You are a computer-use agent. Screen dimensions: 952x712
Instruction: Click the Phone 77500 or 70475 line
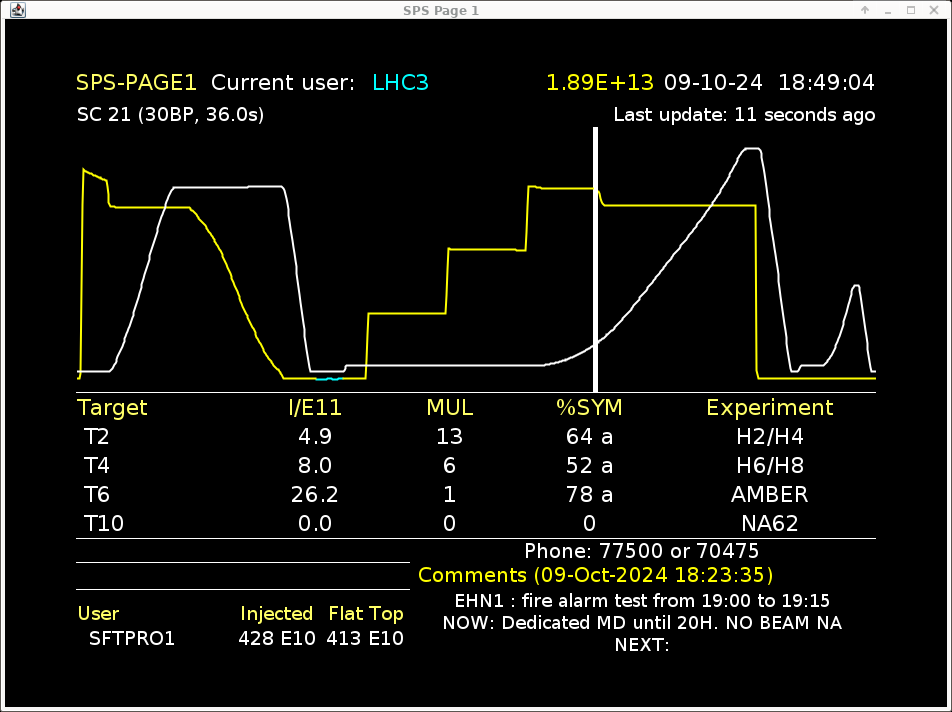click(641, 551)
